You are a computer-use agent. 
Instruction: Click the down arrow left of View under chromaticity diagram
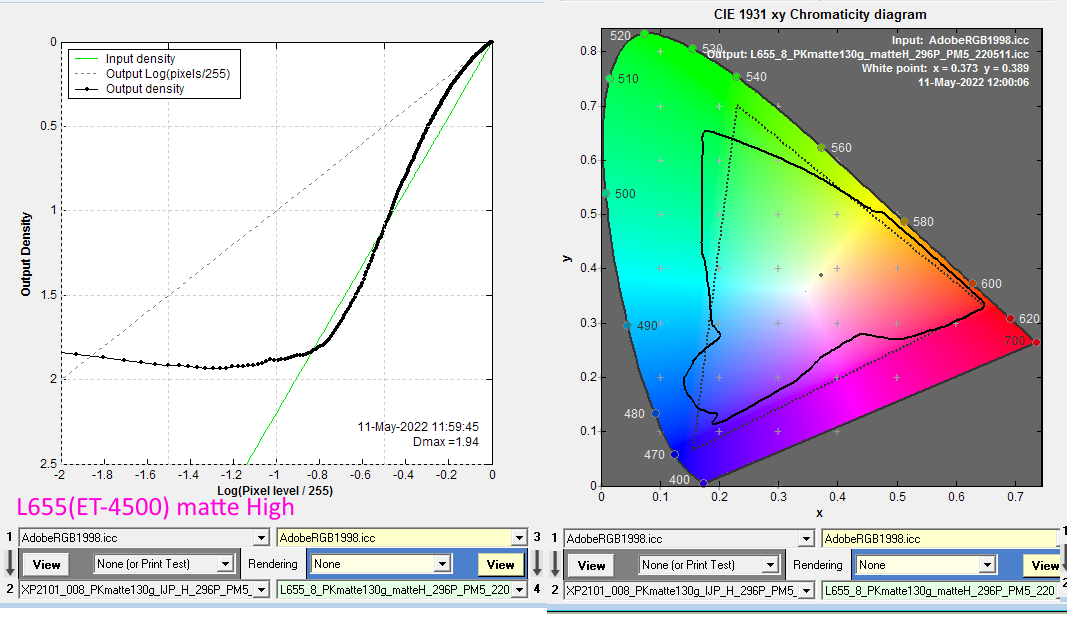(x=554, y=564)
